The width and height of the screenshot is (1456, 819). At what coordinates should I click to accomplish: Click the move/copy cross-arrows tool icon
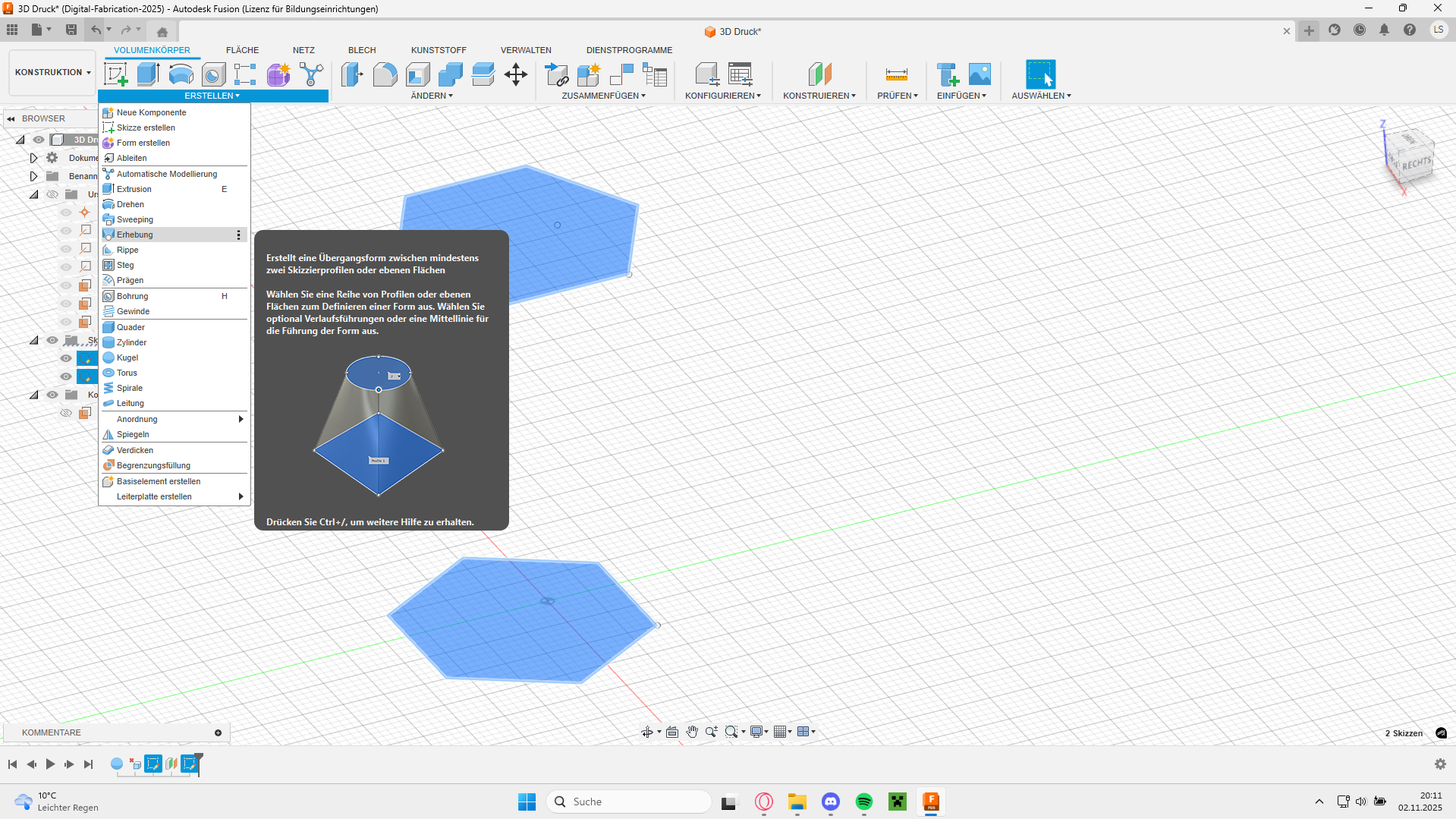(x=515, y=74)
